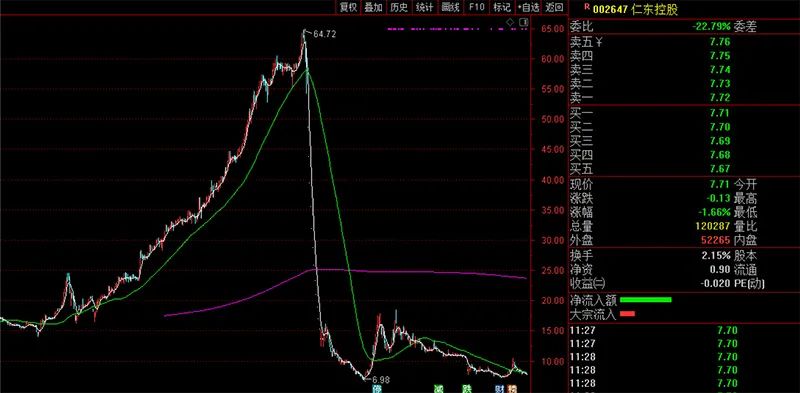Click the square panel icon near diamond
Screen dimensions: 800x393
(x=523, y=22)
